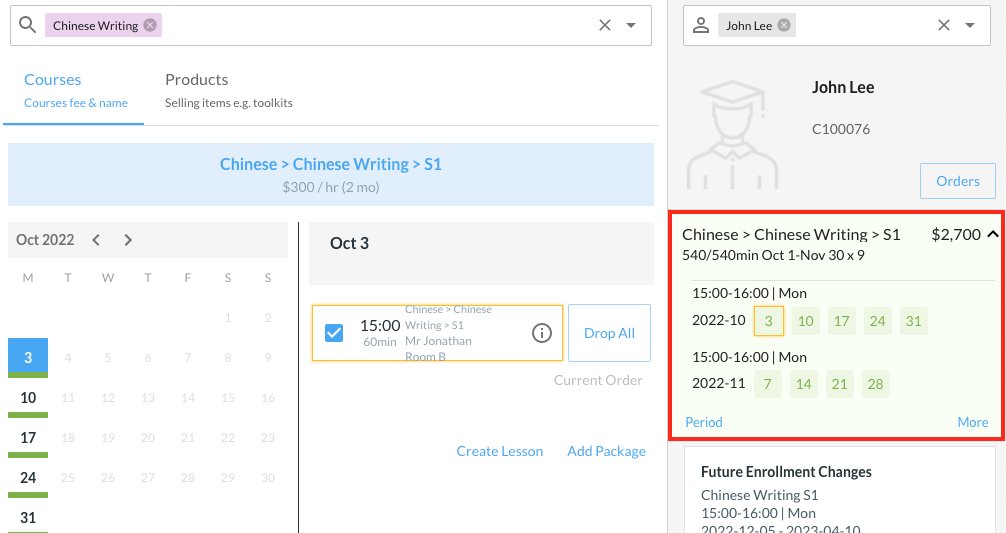Clear the course search field
The image size is (1006, 533).
click(x=604, y=26)
